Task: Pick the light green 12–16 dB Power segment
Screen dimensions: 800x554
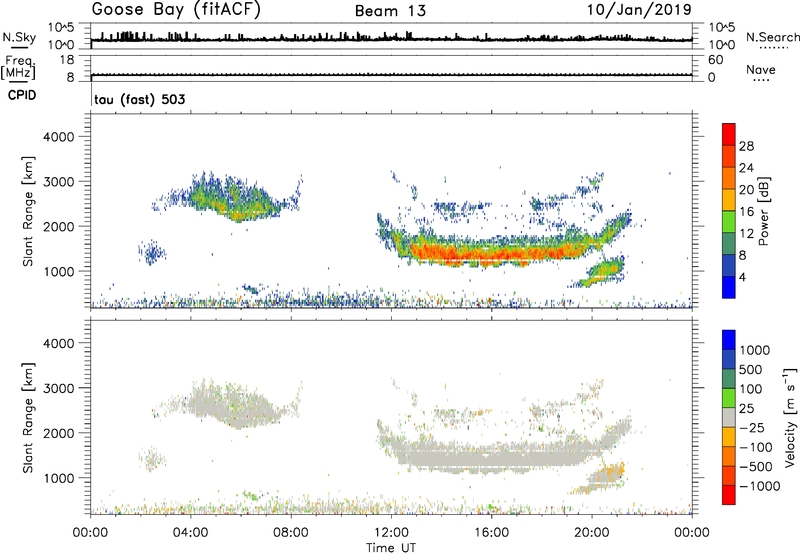Action: click(x=729, y=222)
